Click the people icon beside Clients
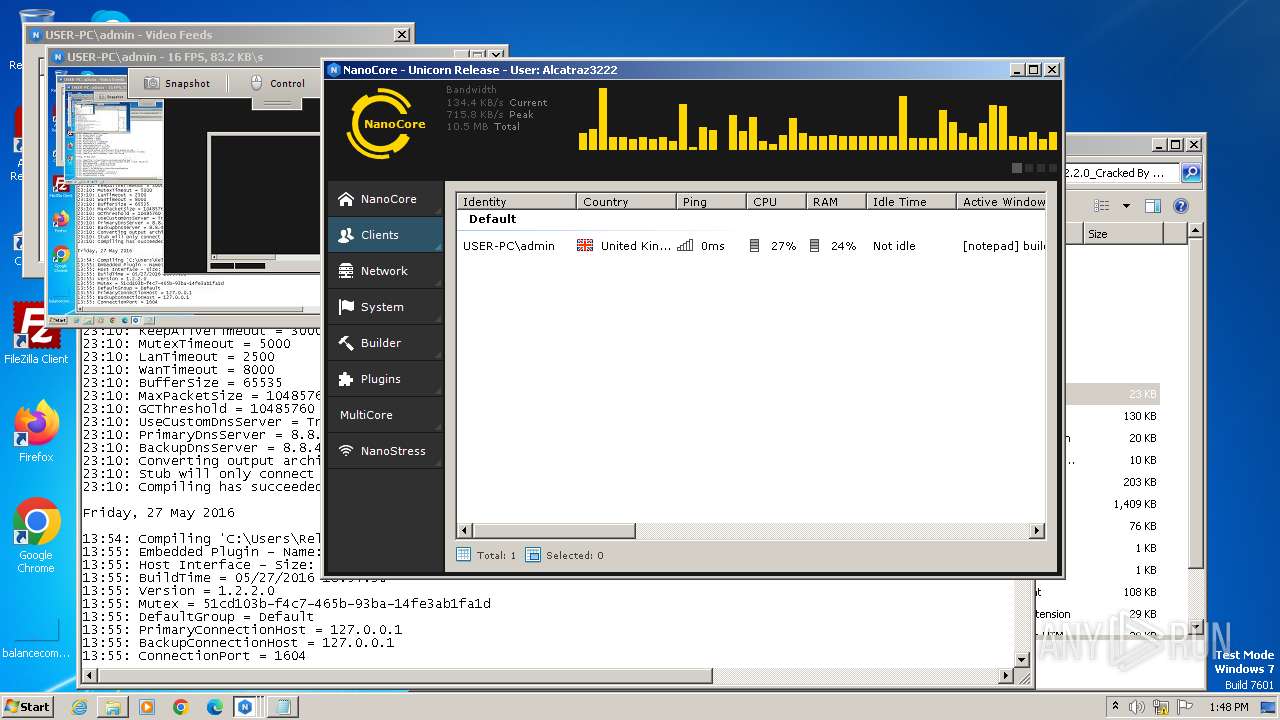This screenshot has width=1280, height=720. pyautogui.click(x=346, y=235)
